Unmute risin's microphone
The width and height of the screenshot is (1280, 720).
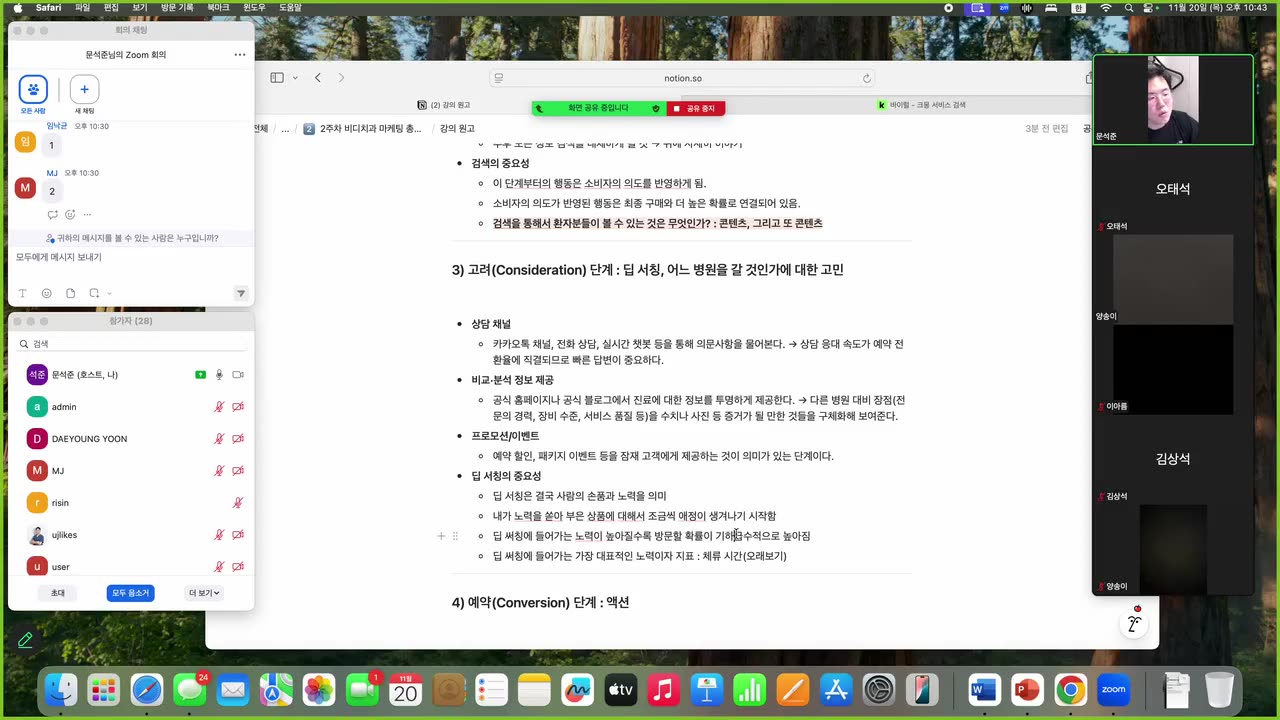tap(238, 503)
